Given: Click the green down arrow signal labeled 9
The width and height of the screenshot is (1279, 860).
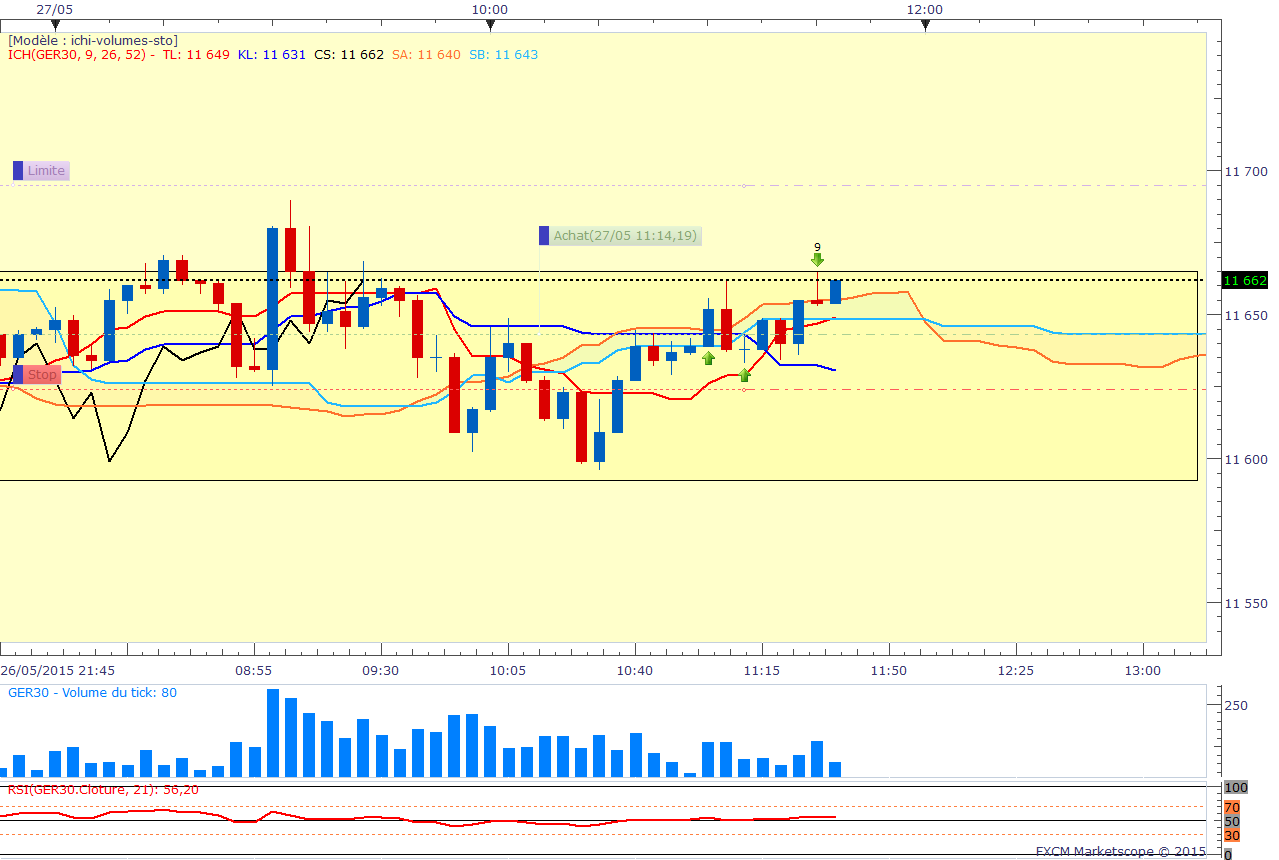Looking at the screenshot, I should coord(817,260).
